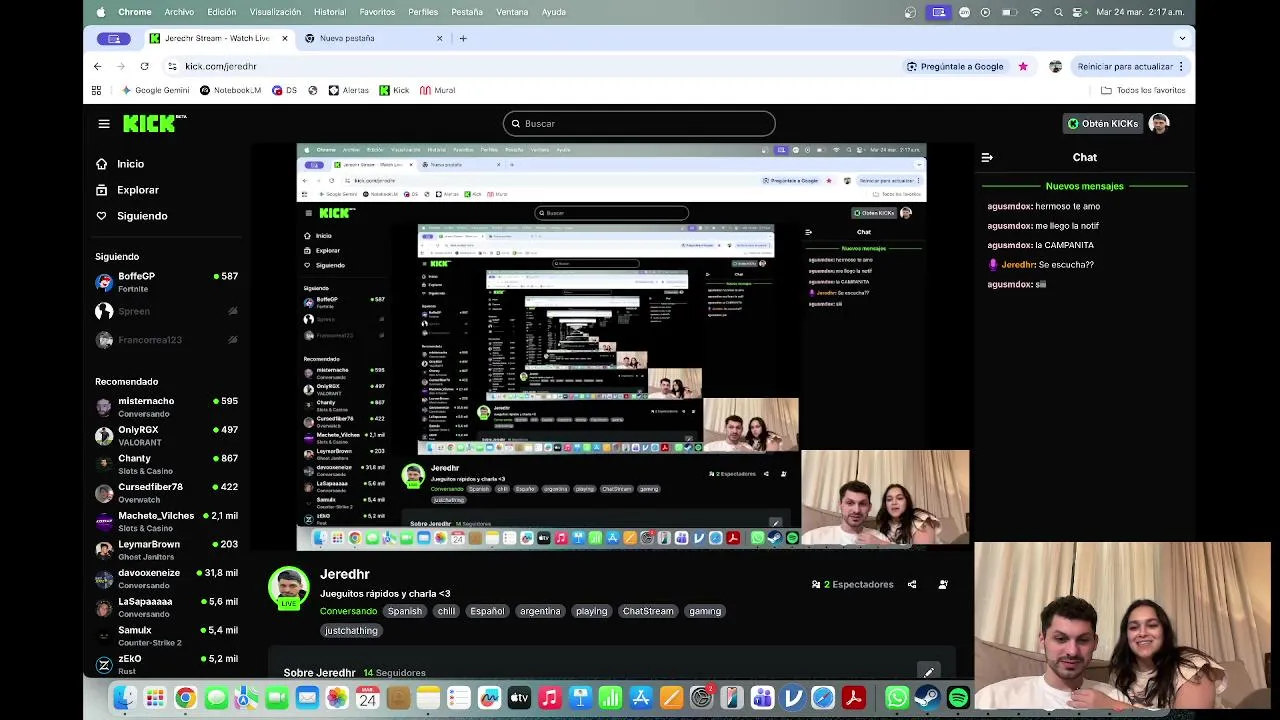
Task: Open LeynarBrown recommended channel
Action: tap(166, 550)
